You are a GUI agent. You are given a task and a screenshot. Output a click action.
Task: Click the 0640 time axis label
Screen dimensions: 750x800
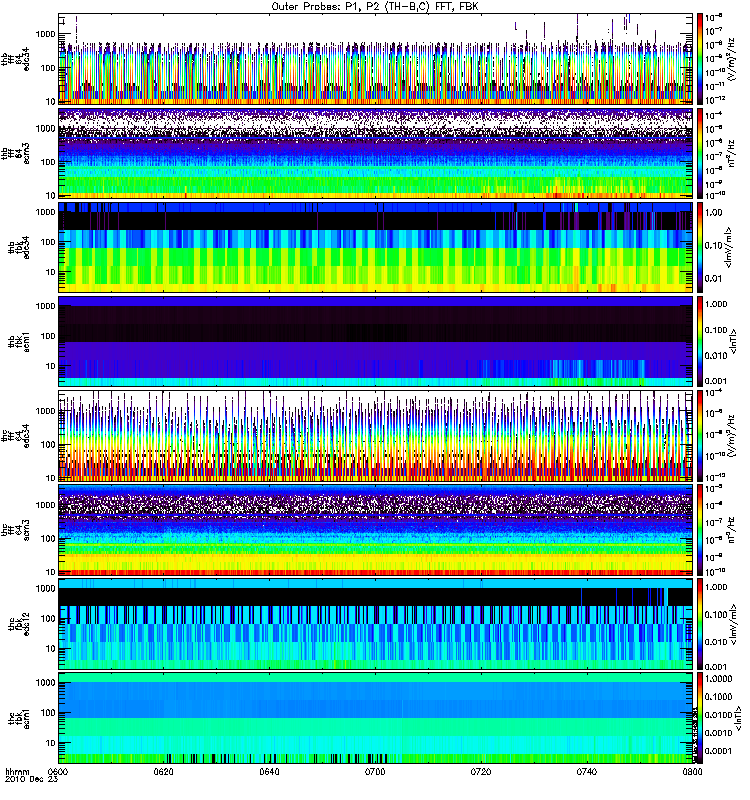point(269,771)
